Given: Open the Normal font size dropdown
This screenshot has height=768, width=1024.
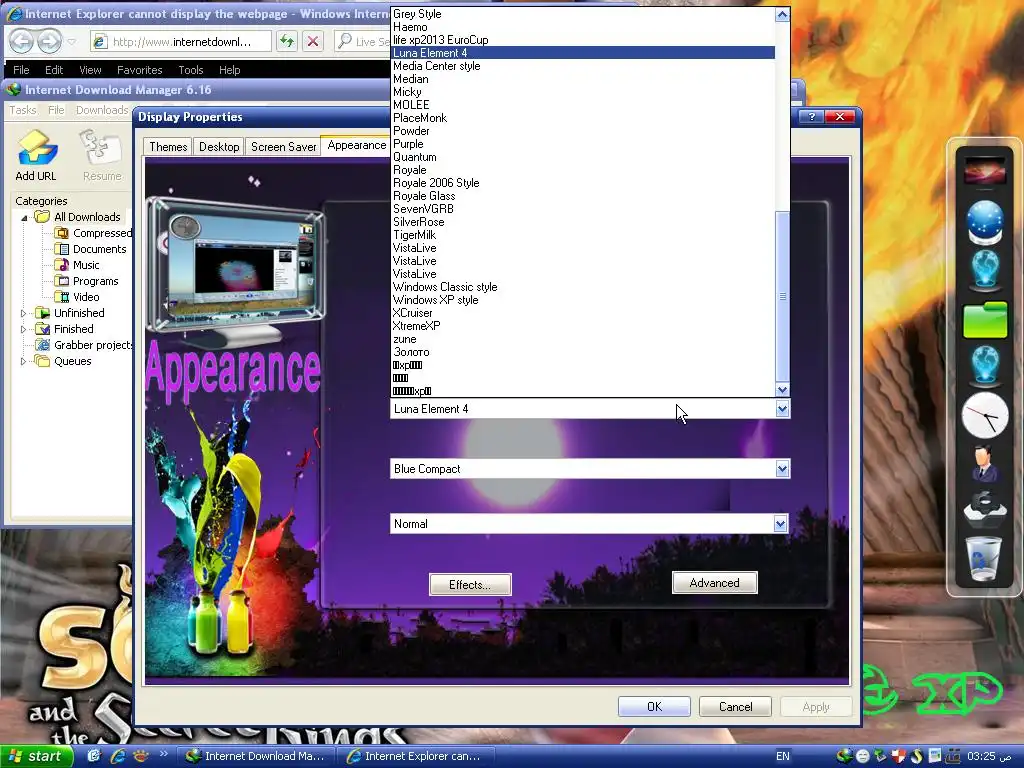Looking at the screenshot, I should tap(780, 524).
